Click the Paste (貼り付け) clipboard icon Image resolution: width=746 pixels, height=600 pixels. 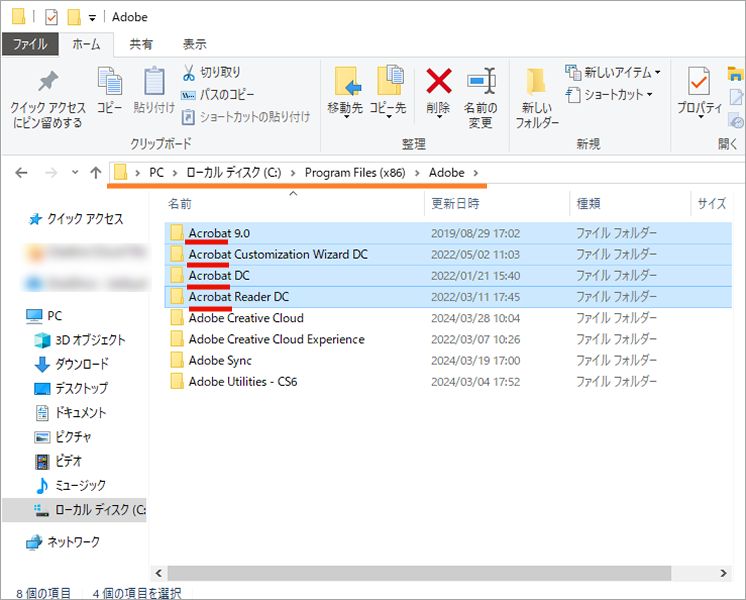click(154, 80)
